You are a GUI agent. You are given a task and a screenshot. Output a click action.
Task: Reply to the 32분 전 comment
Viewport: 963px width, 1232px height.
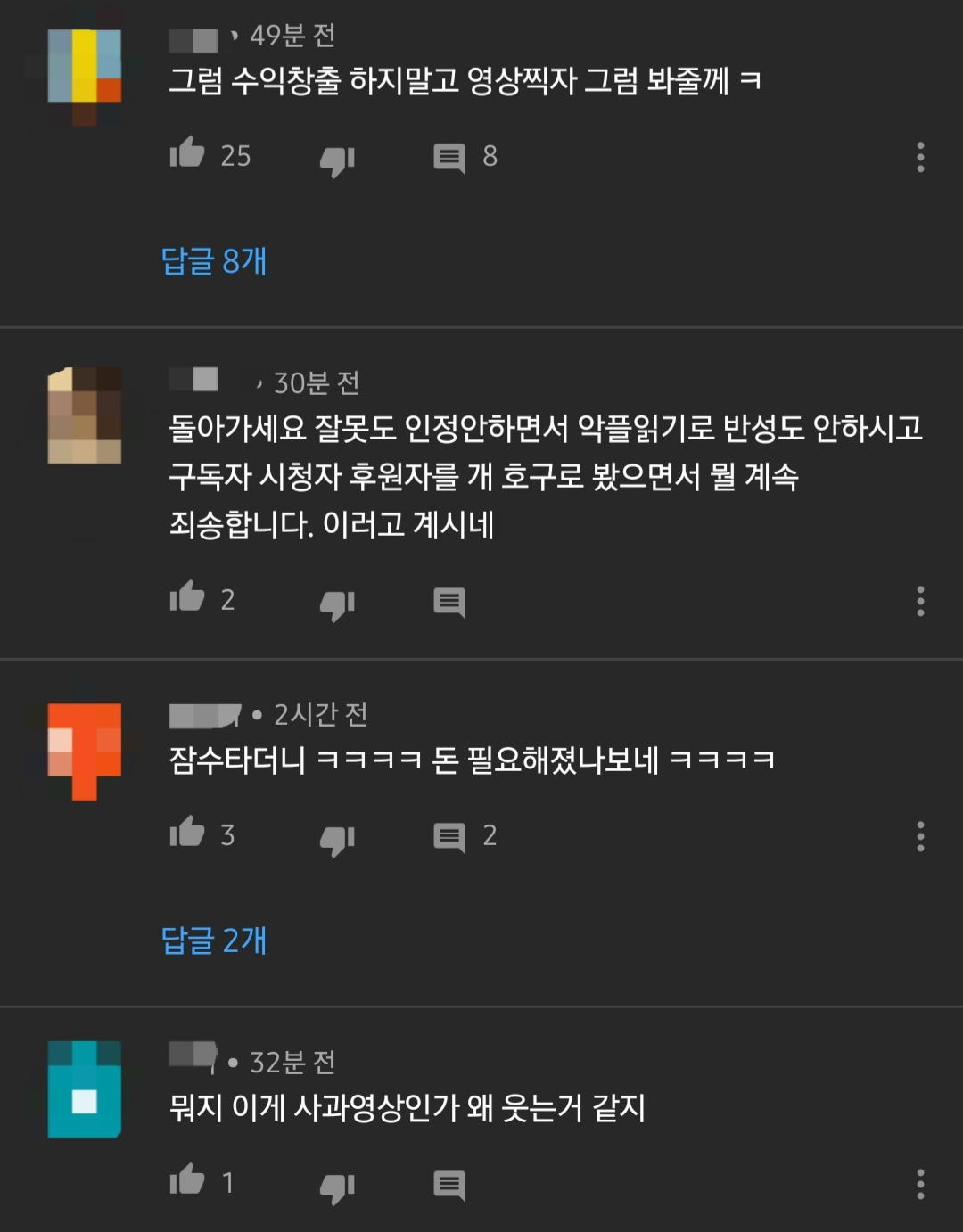click(x=449, y=1186)
